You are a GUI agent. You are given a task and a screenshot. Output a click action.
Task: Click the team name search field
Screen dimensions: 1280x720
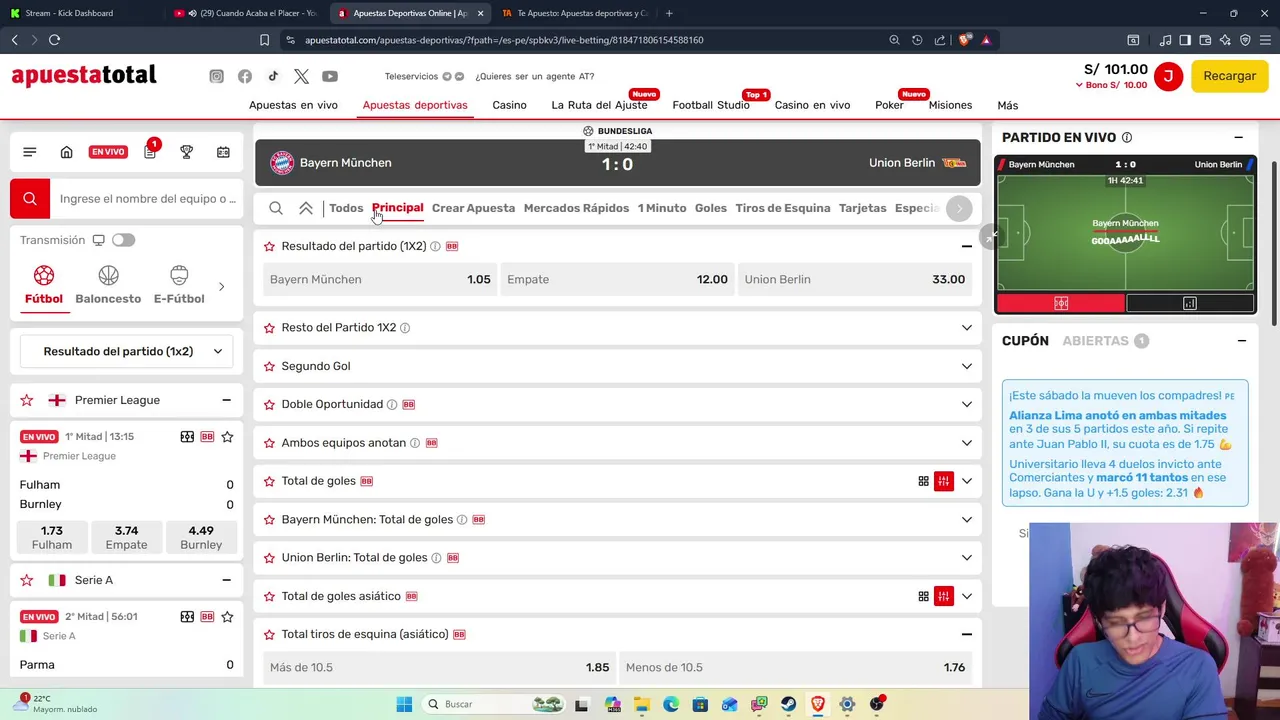click(146, 199)
